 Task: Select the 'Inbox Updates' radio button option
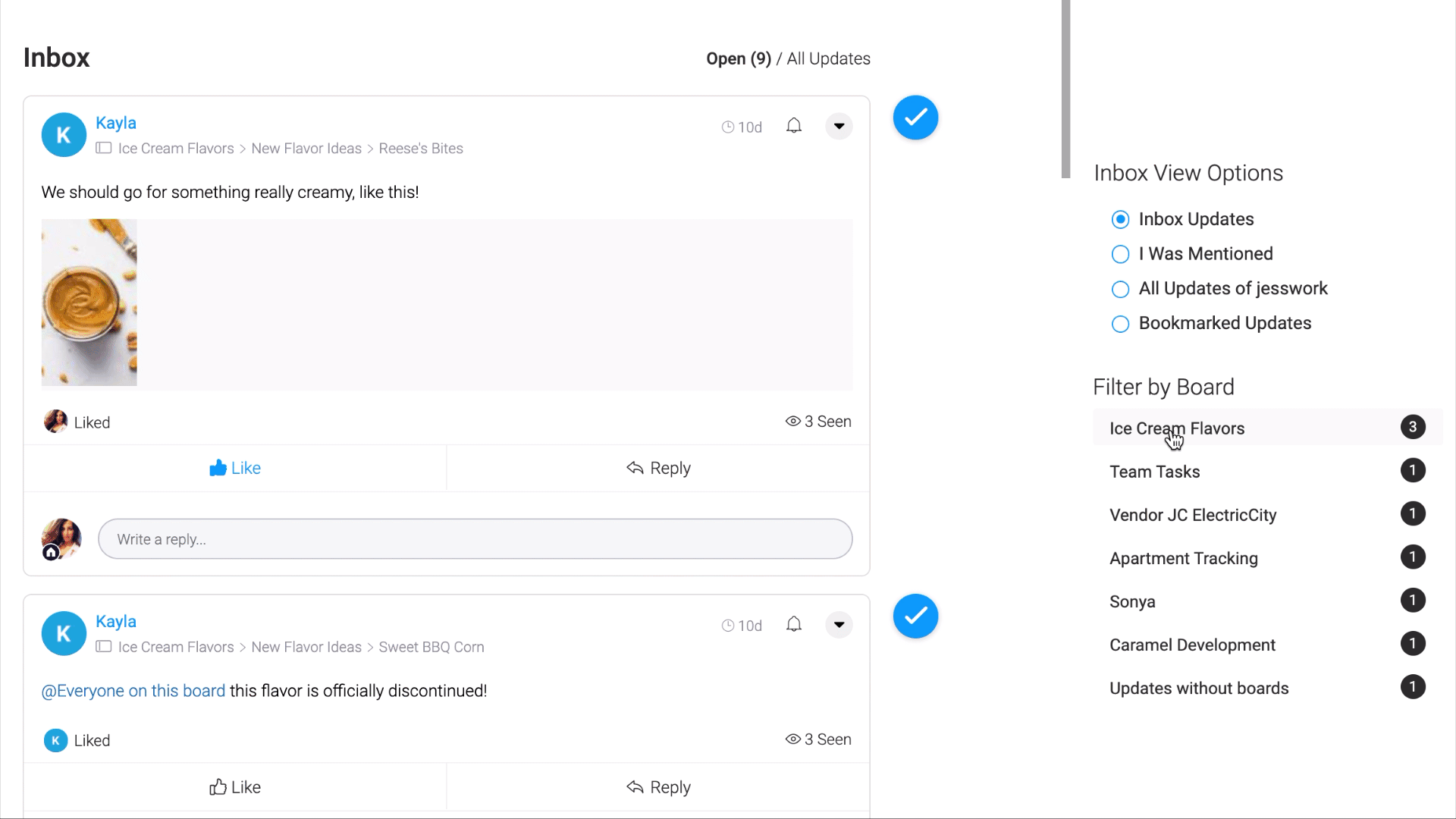1120,219
